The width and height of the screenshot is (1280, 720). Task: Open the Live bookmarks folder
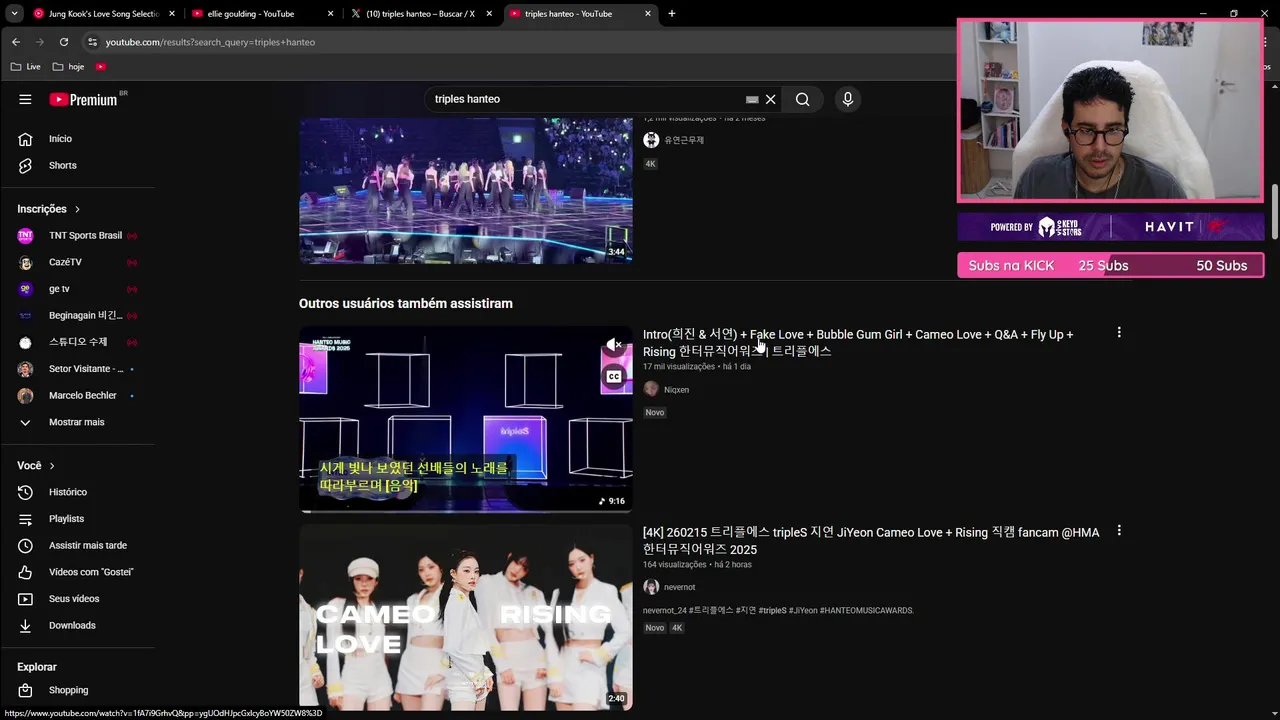[x=26, y=66]
